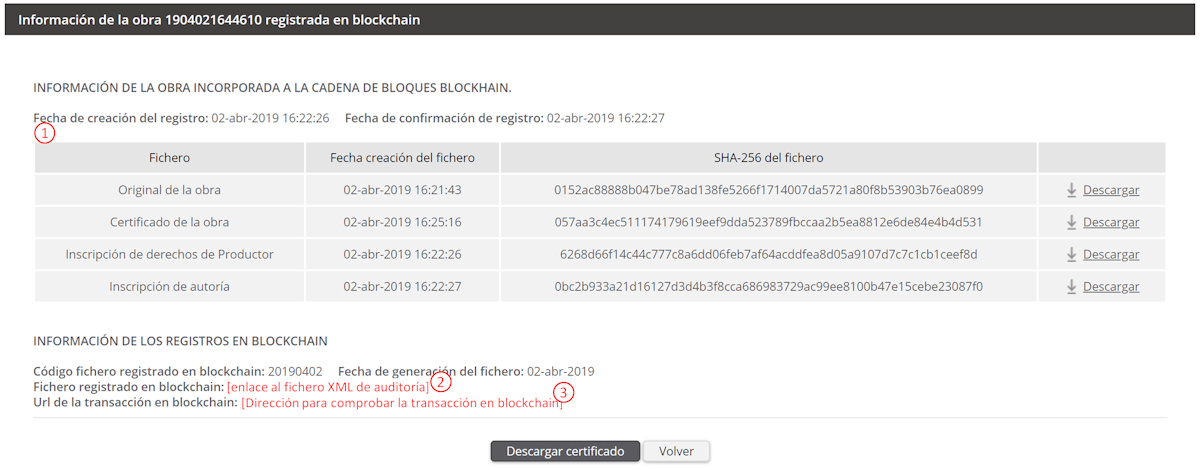
Task: Click download arrow icon for Inscripción de autoría
Action: [x=1071, y=286]
